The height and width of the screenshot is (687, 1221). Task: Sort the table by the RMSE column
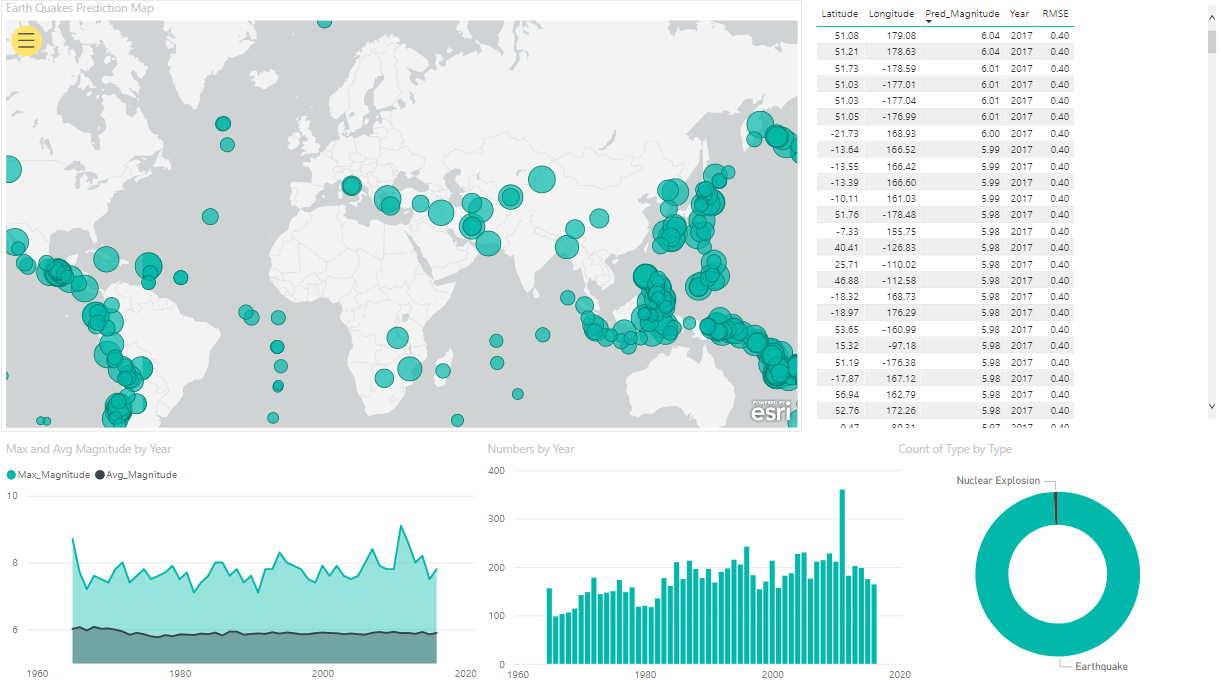click(x=1055, y=14)
